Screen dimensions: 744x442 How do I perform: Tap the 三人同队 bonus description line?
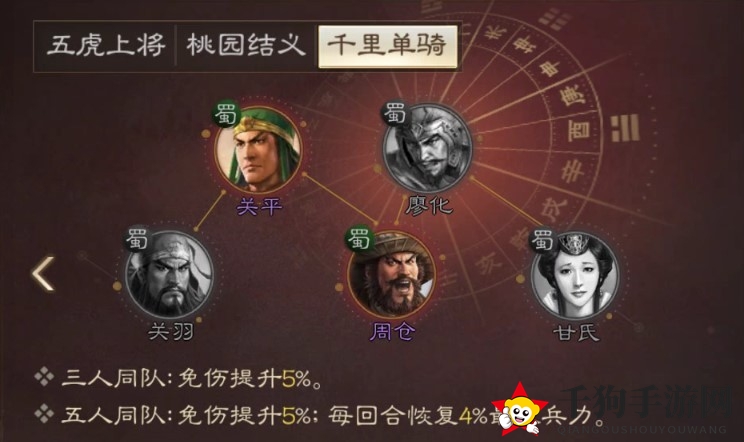tap(179, 379)
